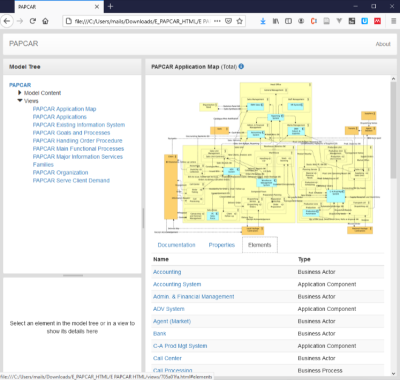Click the account profile icon

pyautogui.click(x=301, y=21)
